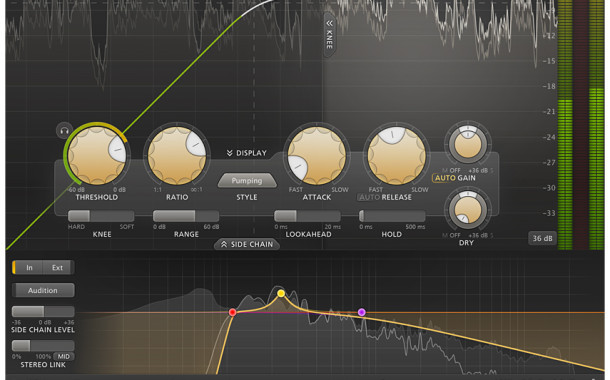
Task: Click the Knee hard/soft slider
Action: click(101, 216)
